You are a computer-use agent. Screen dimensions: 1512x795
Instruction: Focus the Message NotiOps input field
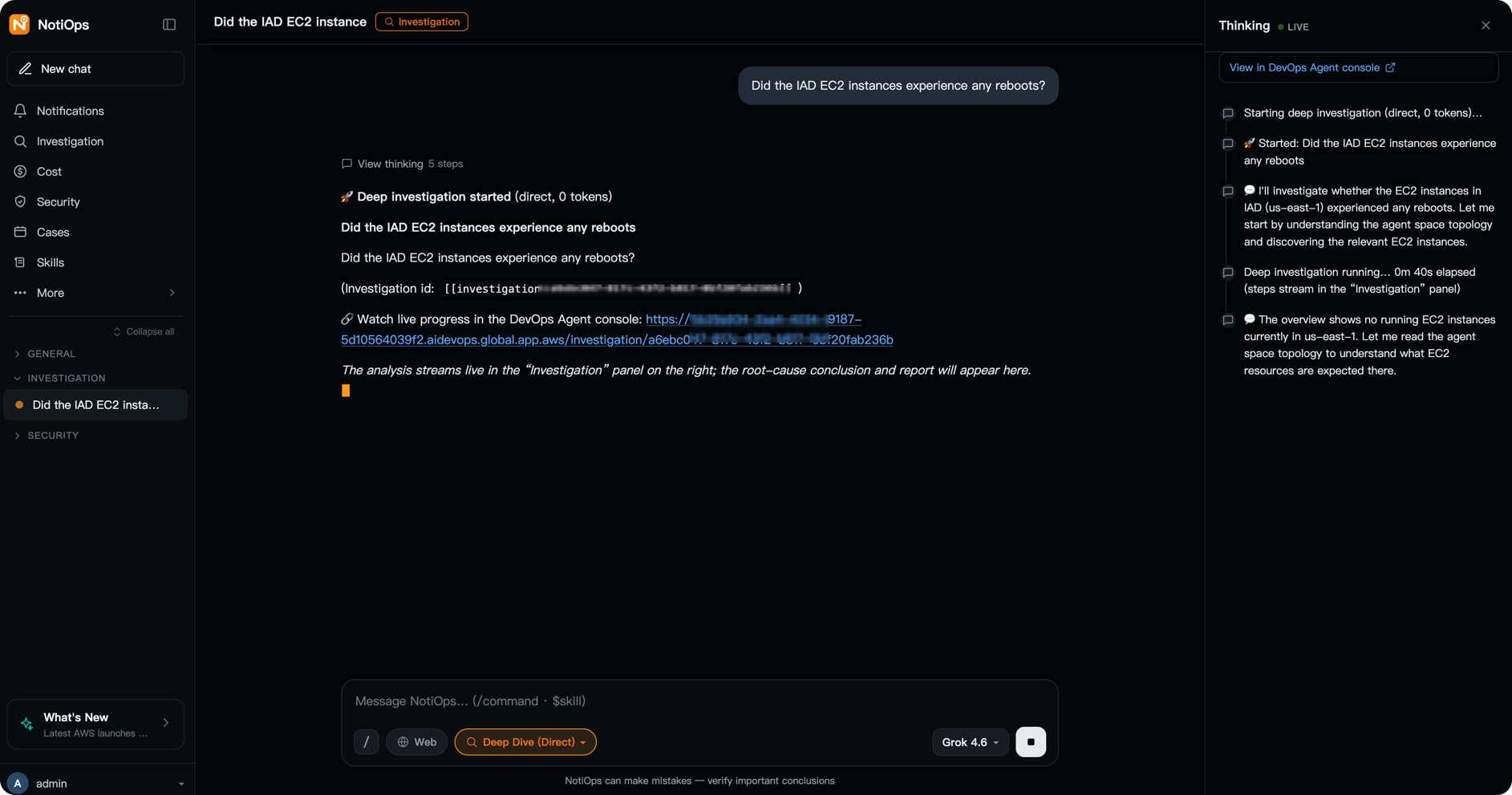pyautogui.click(x=699, y=701)
